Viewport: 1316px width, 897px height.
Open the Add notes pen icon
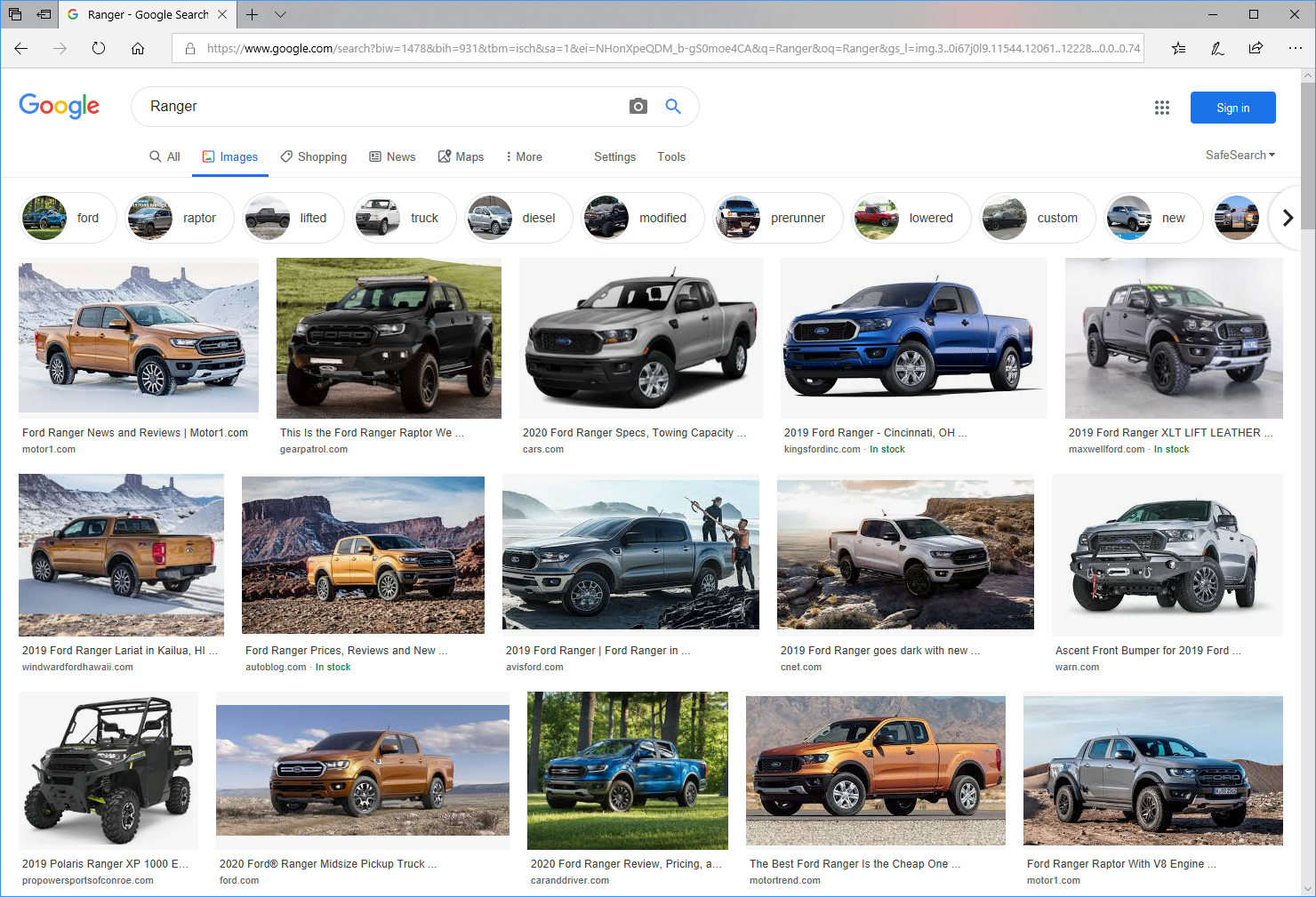tap(1217, 49)
